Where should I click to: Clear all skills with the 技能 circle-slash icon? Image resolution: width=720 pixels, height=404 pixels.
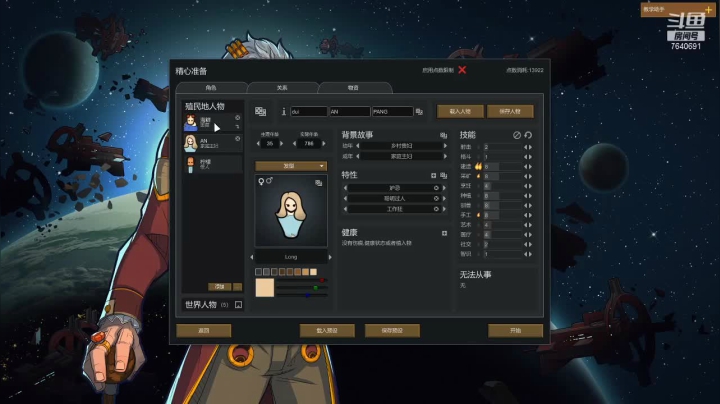517,135
